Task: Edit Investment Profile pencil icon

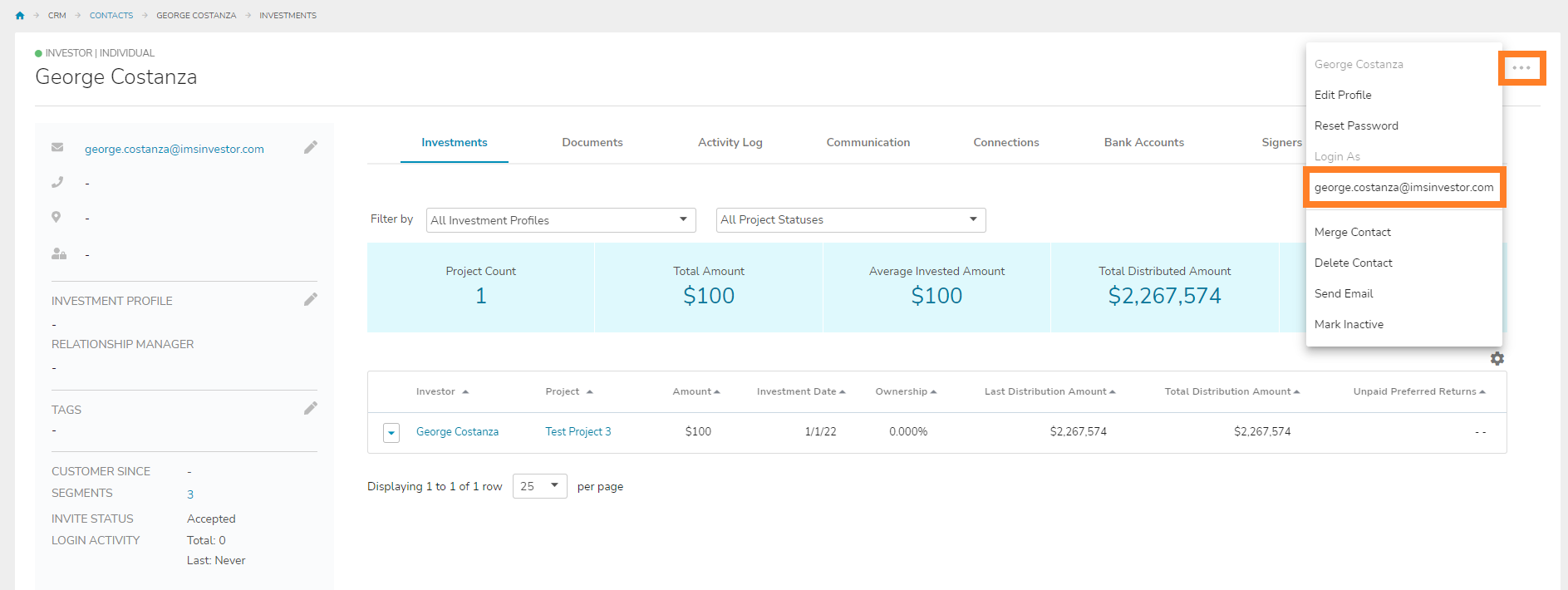Action: click(311, 299)
